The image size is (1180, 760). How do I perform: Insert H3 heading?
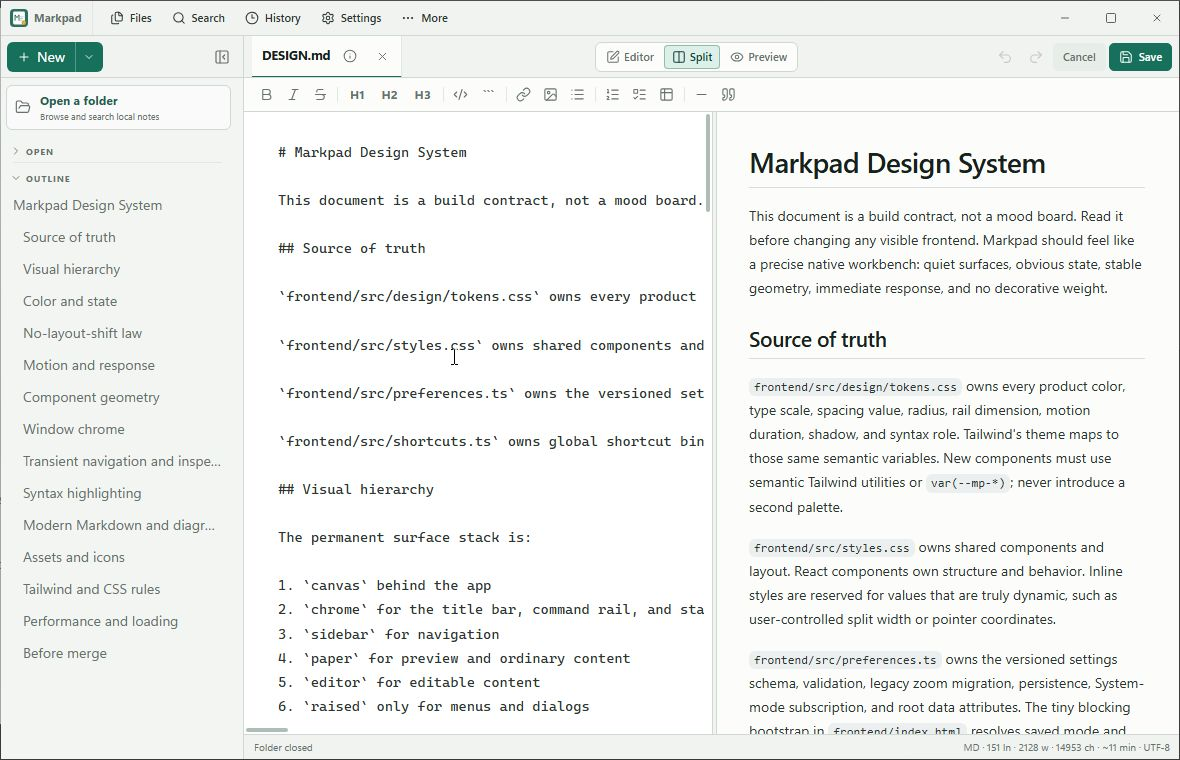[422, 95]
